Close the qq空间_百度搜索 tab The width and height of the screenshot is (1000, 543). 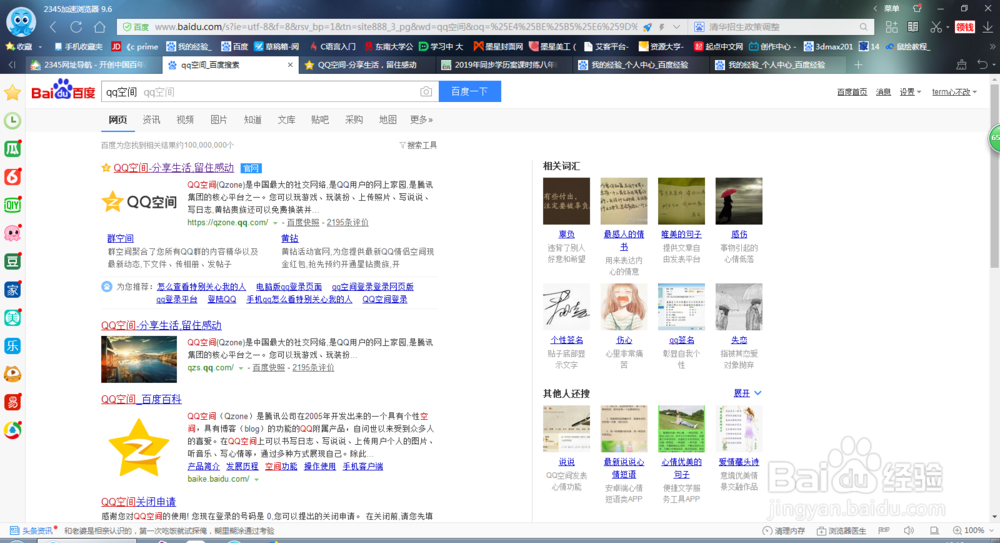pyautogui.click(x=290, y=64)
